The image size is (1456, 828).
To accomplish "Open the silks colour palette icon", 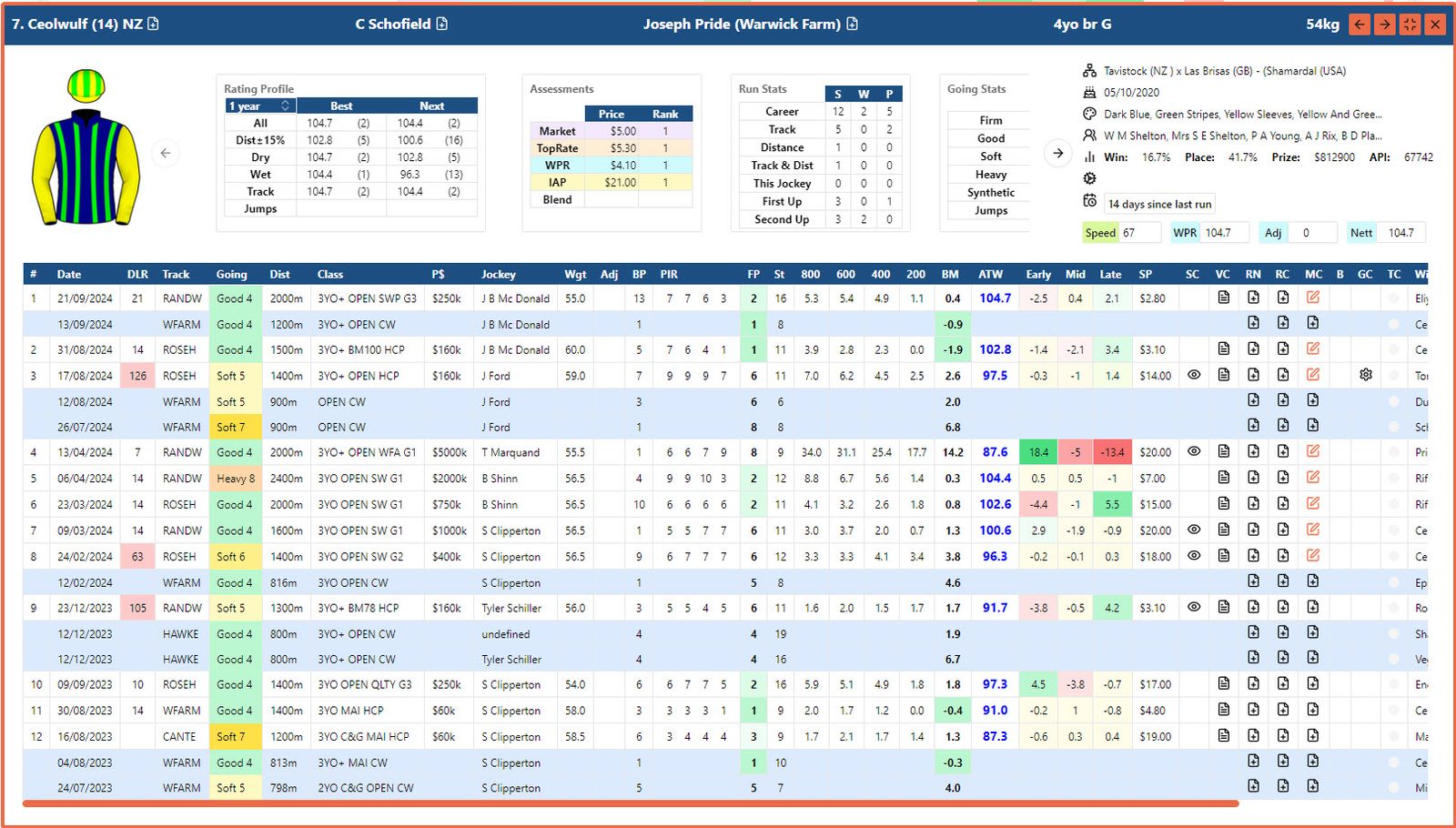I will [1089, 114].
